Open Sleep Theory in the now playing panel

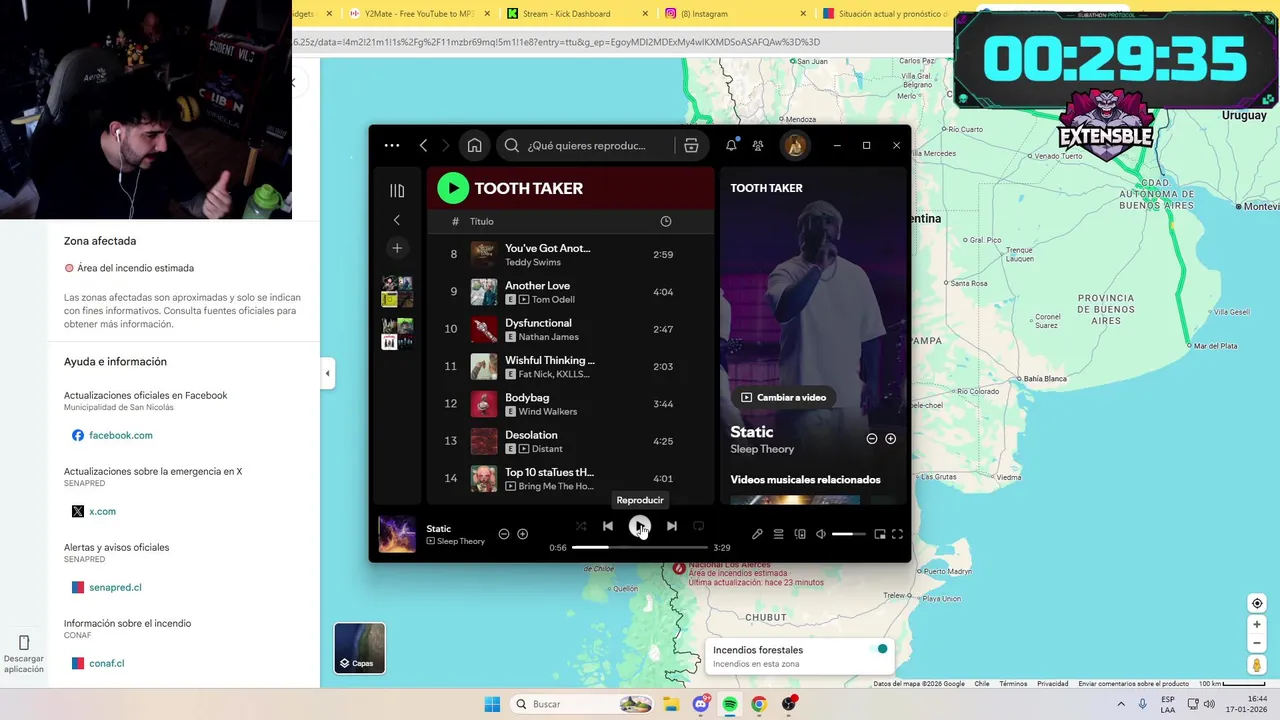point(762,449)
